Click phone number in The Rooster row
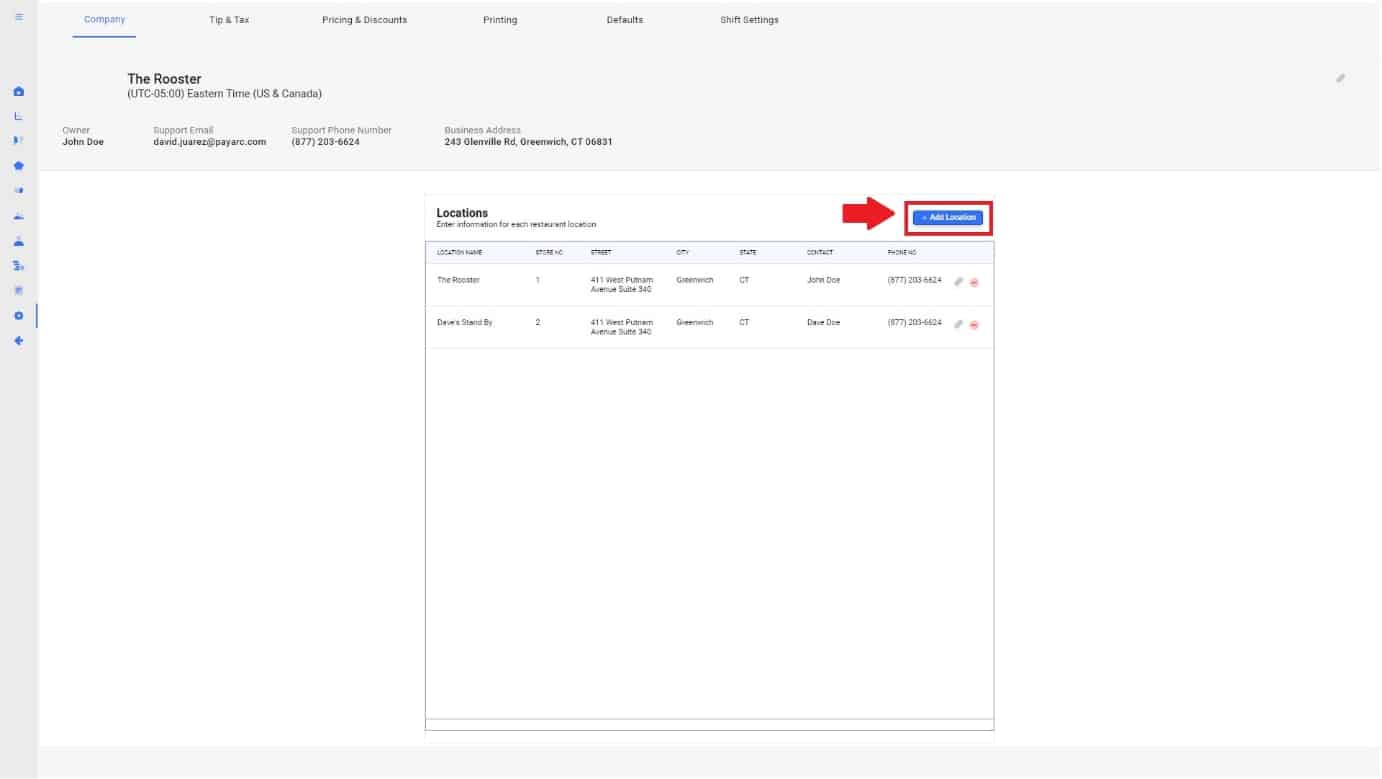The image size is (1382, 779). (914, 280)
